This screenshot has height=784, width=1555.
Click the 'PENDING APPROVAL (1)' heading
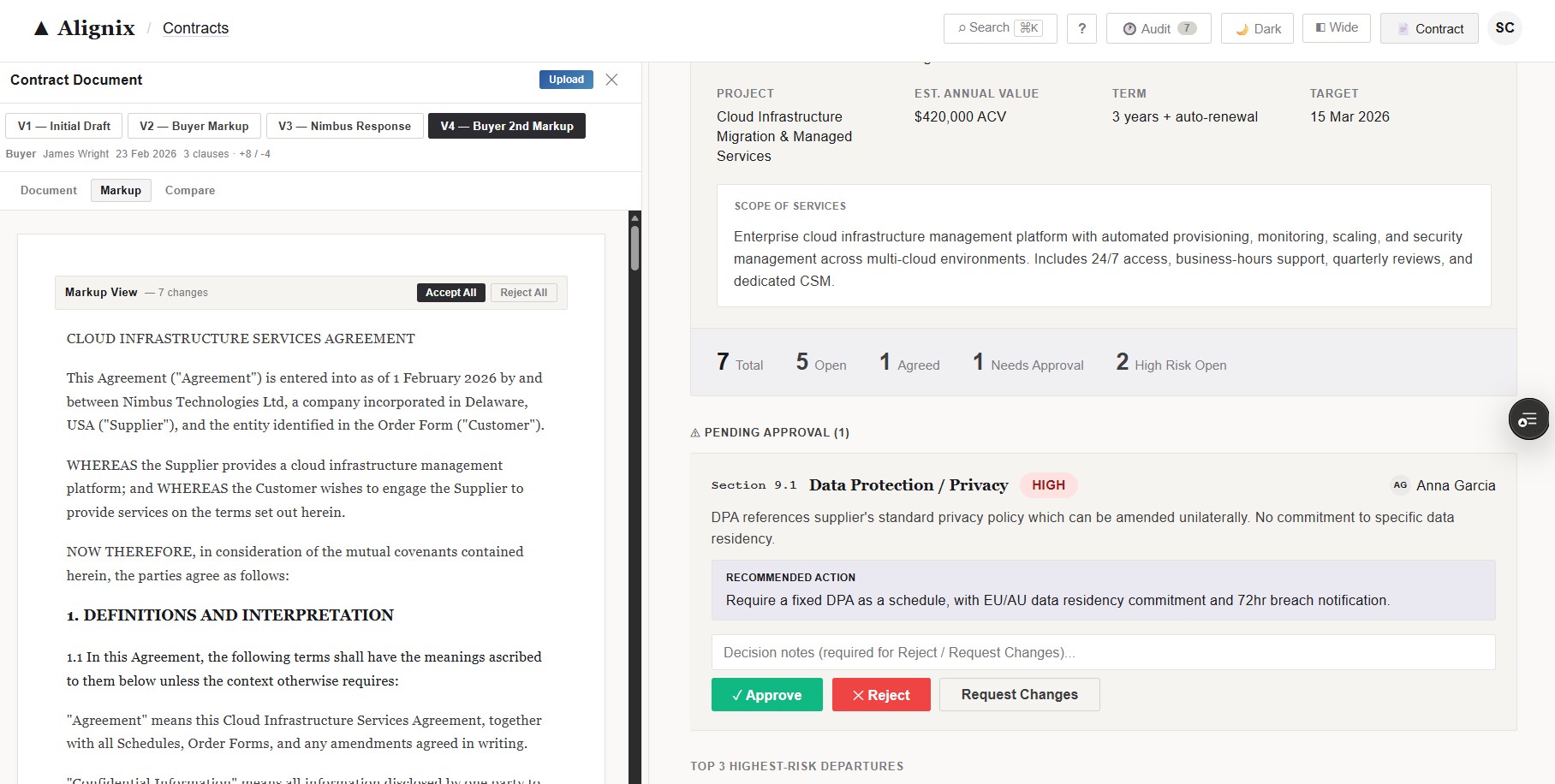[770, 432]
